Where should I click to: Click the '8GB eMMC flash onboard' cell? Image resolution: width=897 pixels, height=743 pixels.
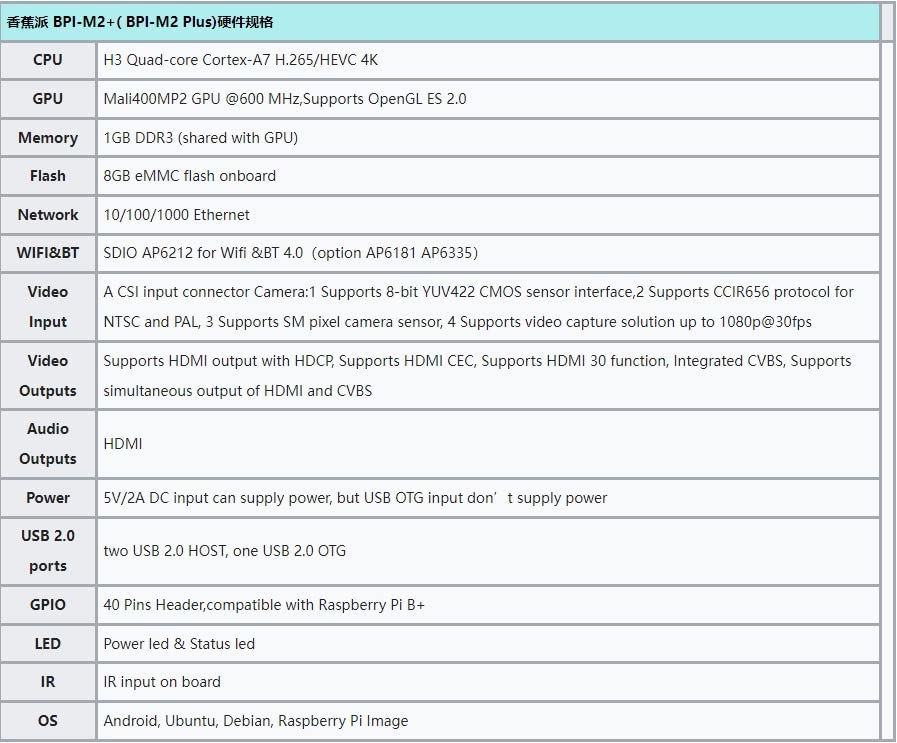pos(189,176)
